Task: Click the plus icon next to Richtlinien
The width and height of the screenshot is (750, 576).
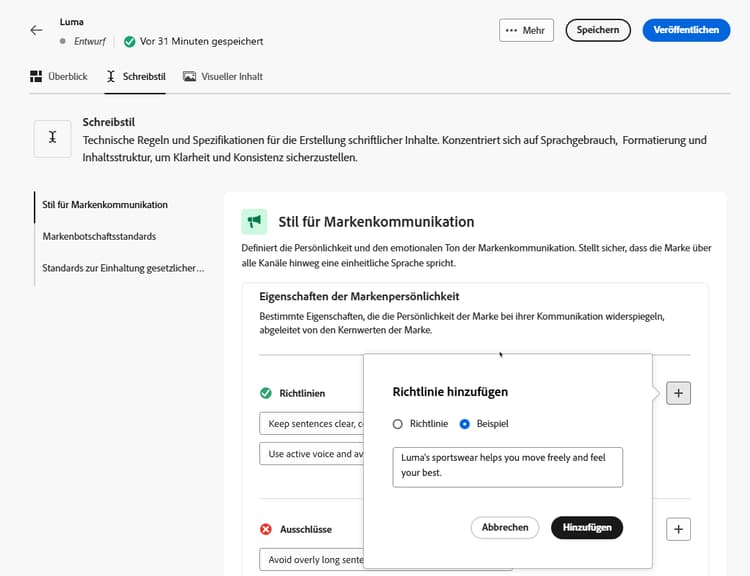Action: tap(678, 393)
